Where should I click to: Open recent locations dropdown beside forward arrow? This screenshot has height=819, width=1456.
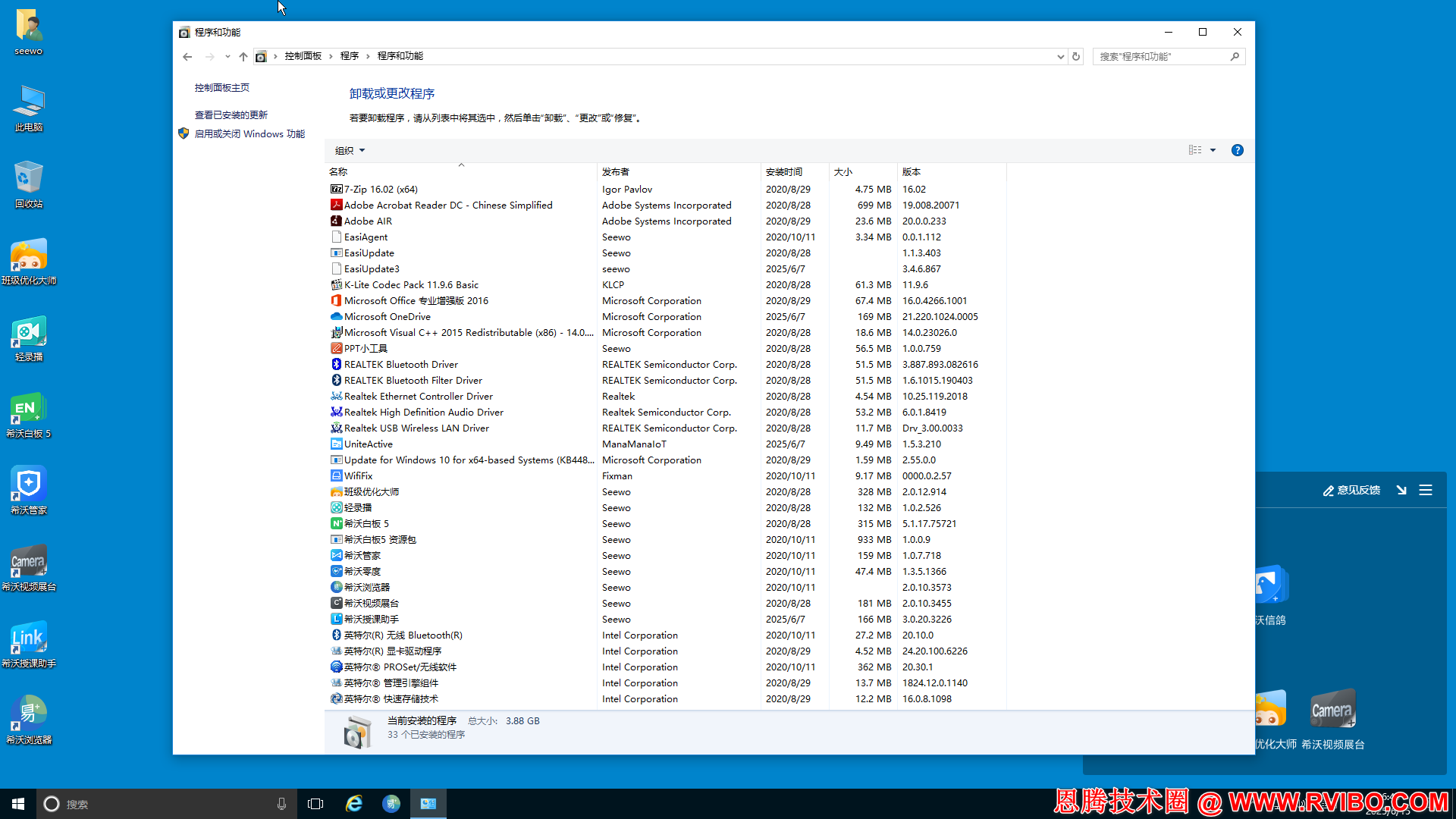tap(227, 56)
